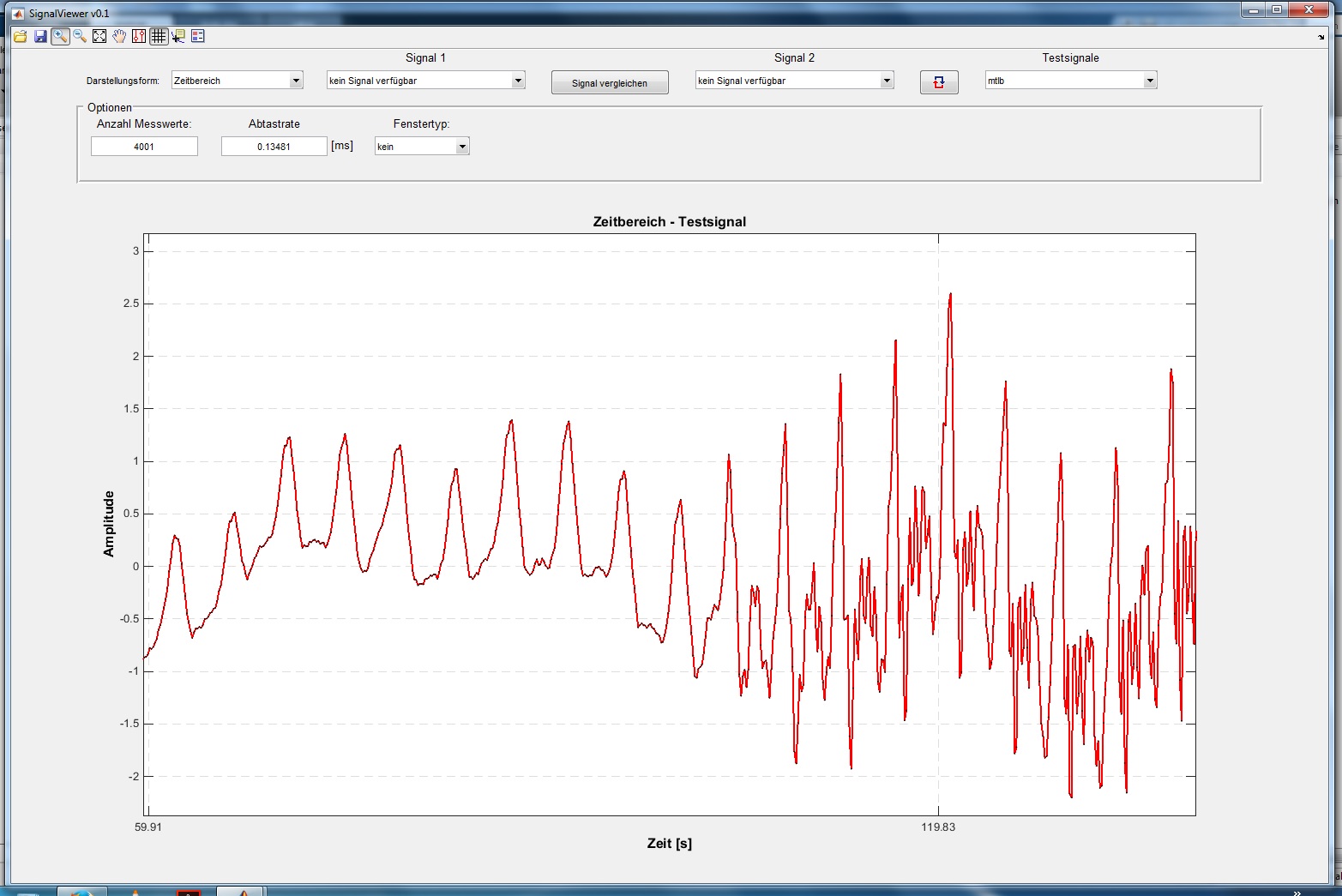Activate the pan hand tool

pos(119,36)
